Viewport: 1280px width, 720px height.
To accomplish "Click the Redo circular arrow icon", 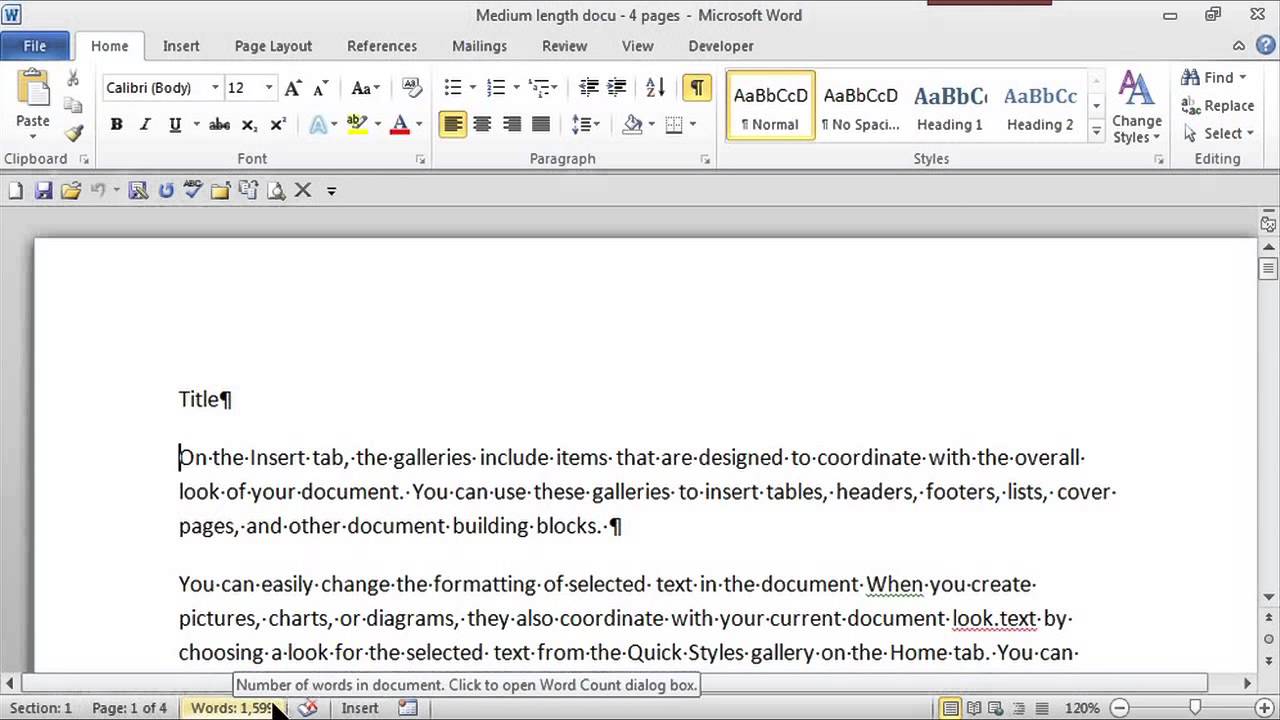I will (166, 190).
